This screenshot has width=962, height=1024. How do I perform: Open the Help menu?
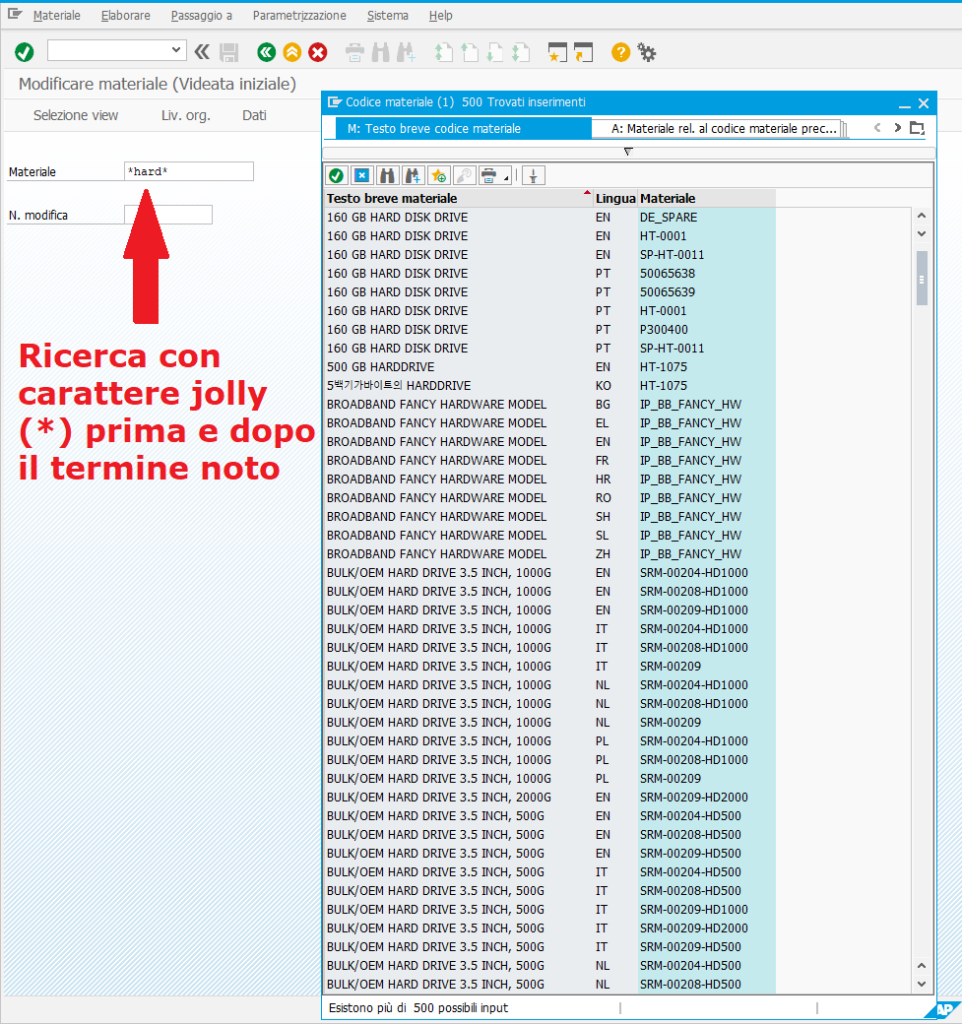441,16
